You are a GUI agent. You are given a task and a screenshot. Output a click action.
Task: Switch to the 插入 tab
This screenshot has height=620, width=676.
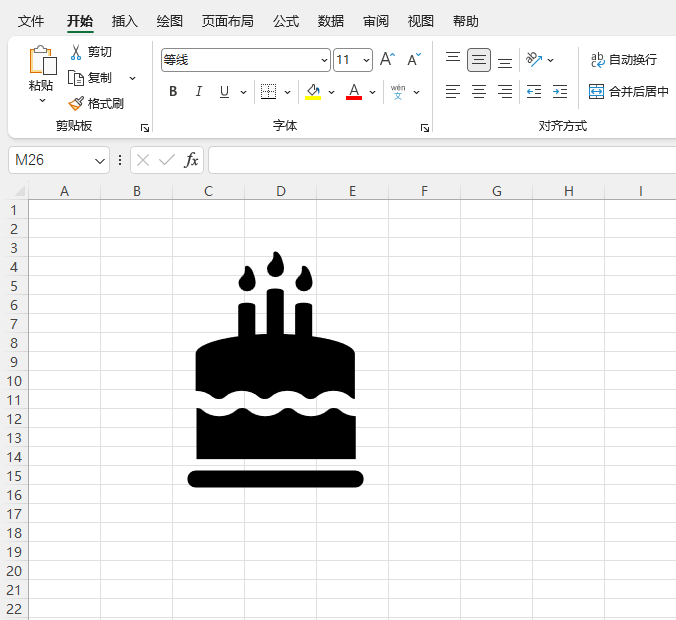point(125,21)
